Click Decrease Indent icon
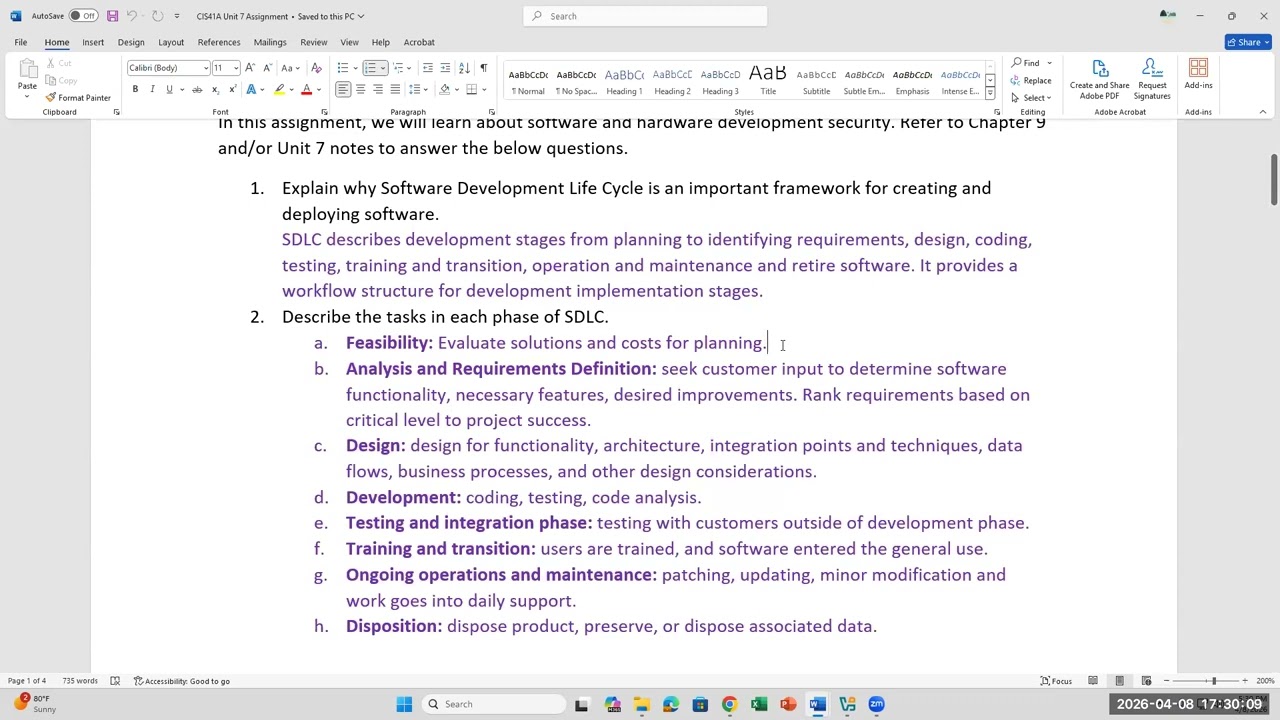Viewport: 1280px width, 720px height. pyautogui.click(x=428, y=68)
